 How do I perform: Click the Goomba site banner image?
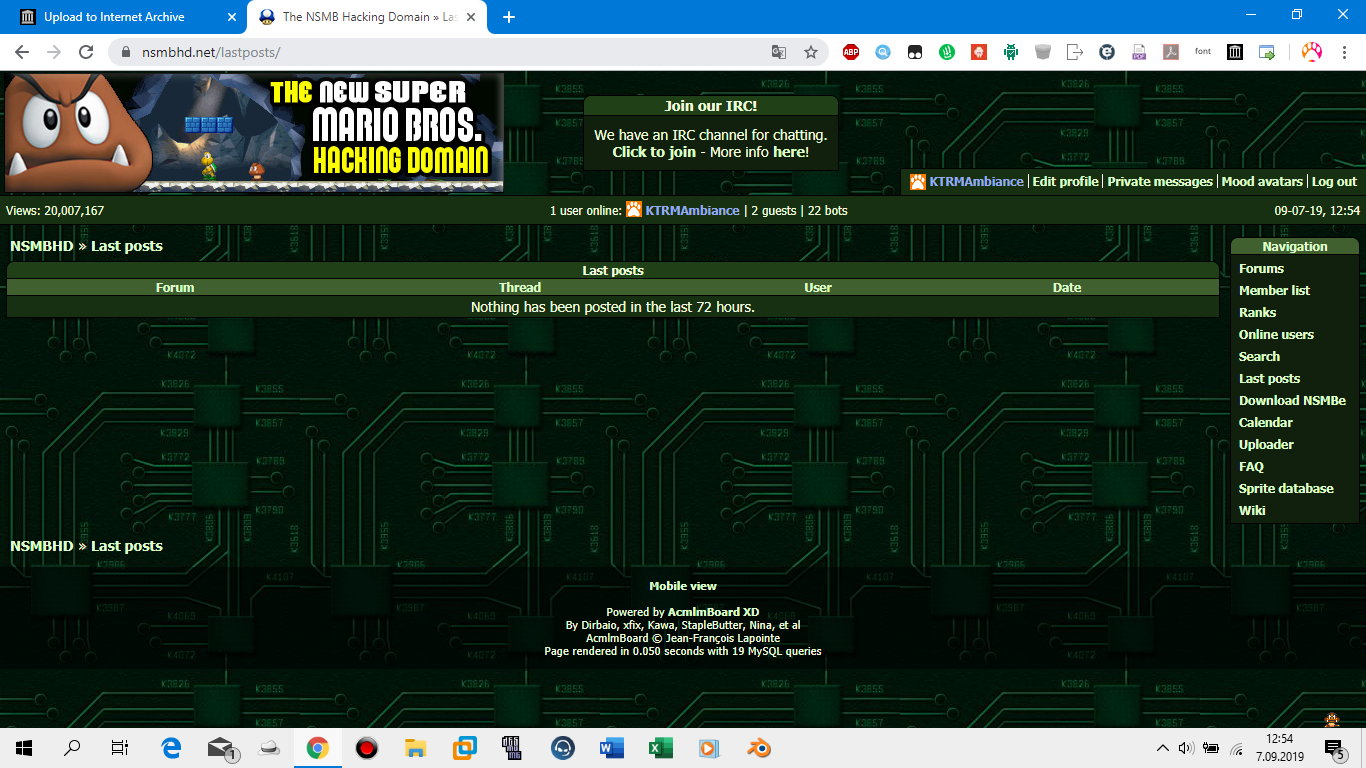[x=254, y=132]
